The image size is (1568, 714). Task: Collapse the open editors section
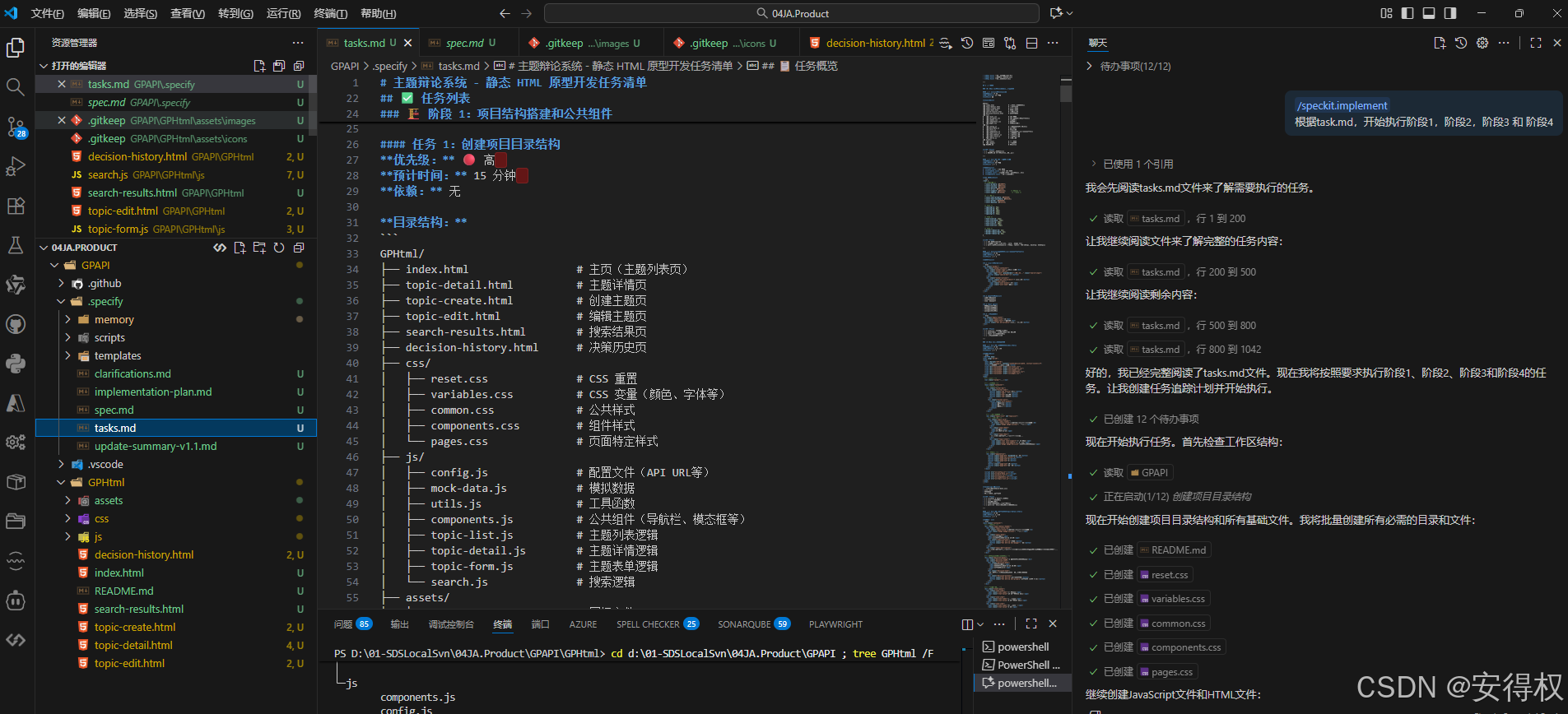[44, 66]
